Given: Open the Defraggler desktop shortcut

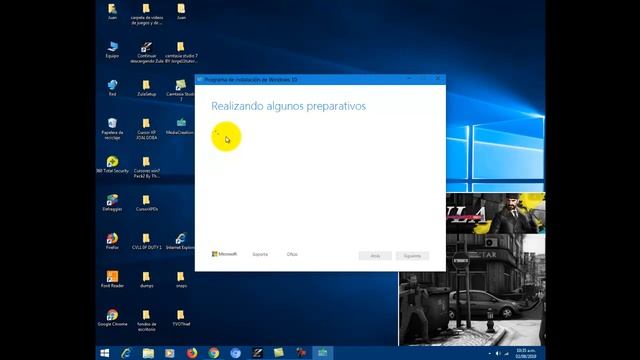Looking at the screenshot, I should 112,203.
